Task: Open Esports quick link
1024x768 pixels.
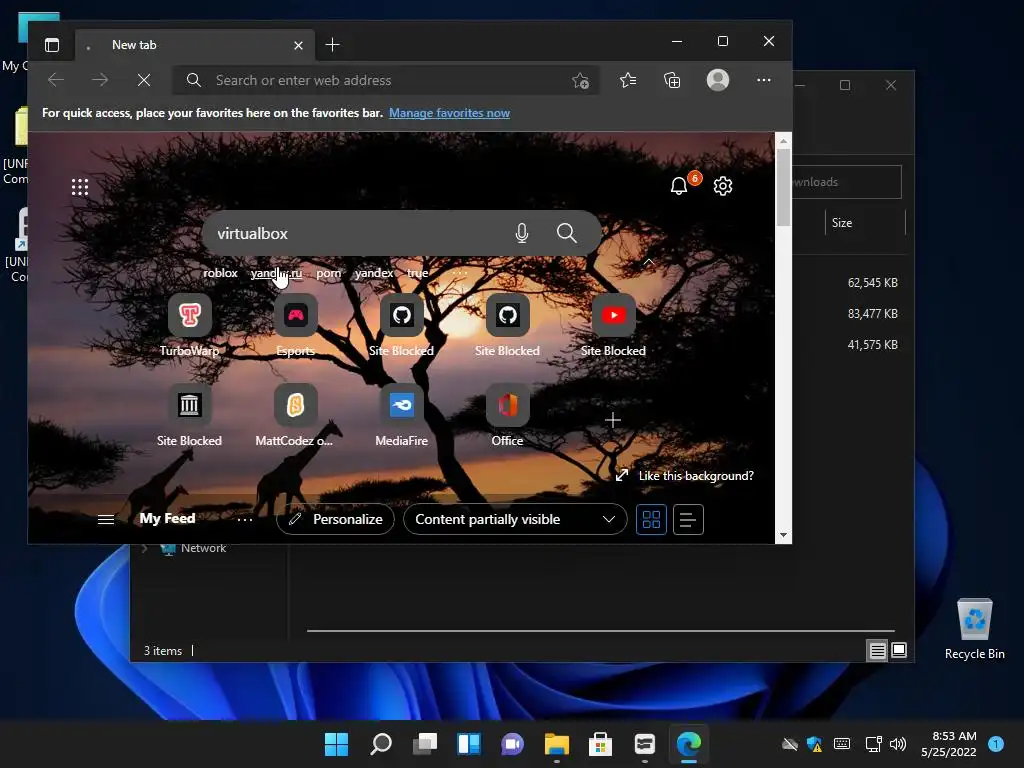Action: click(x=296, y=326)
